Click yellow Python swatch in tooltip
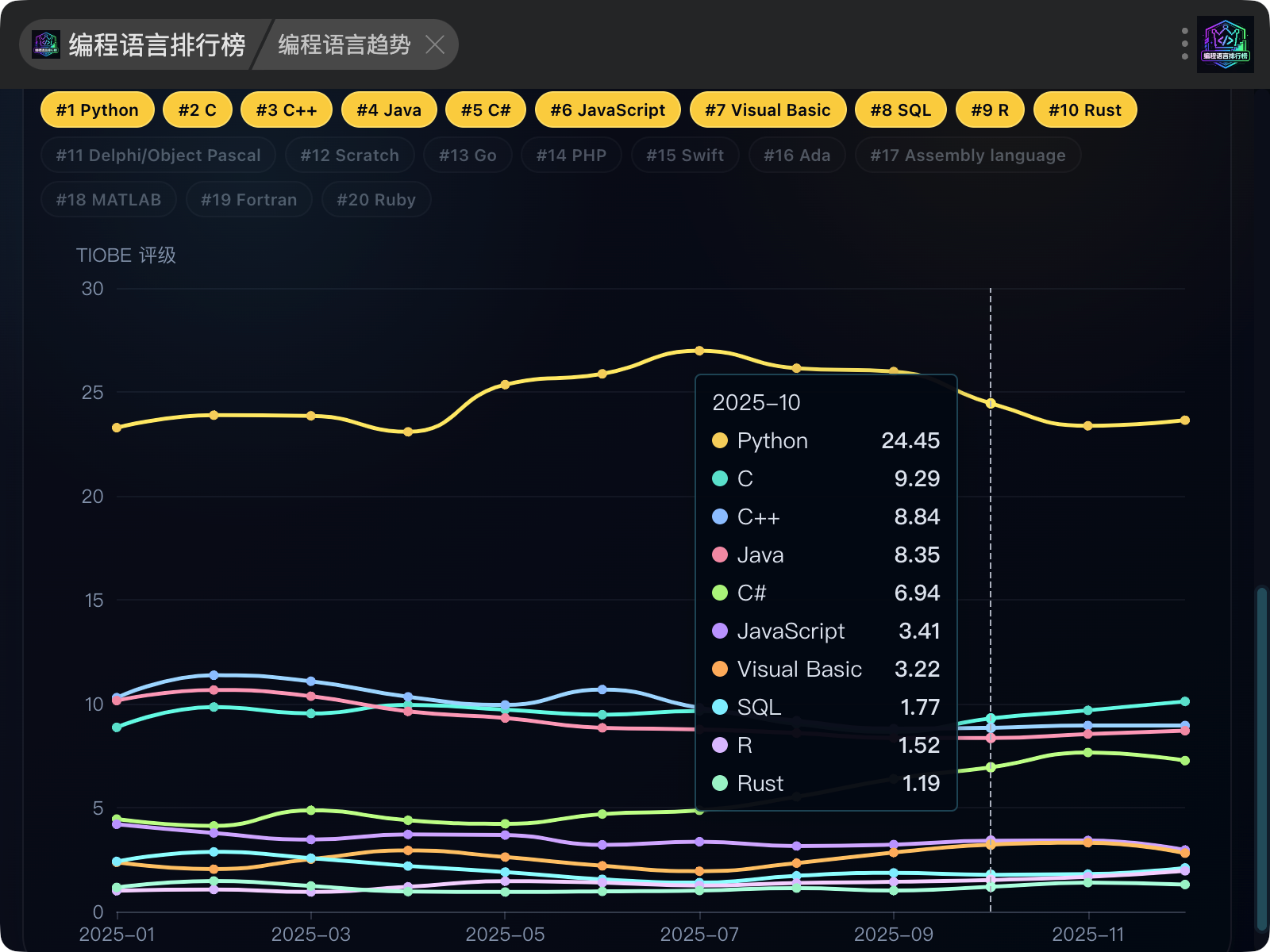The width and height of the screenshot is (1270, 952). [720, 440]
